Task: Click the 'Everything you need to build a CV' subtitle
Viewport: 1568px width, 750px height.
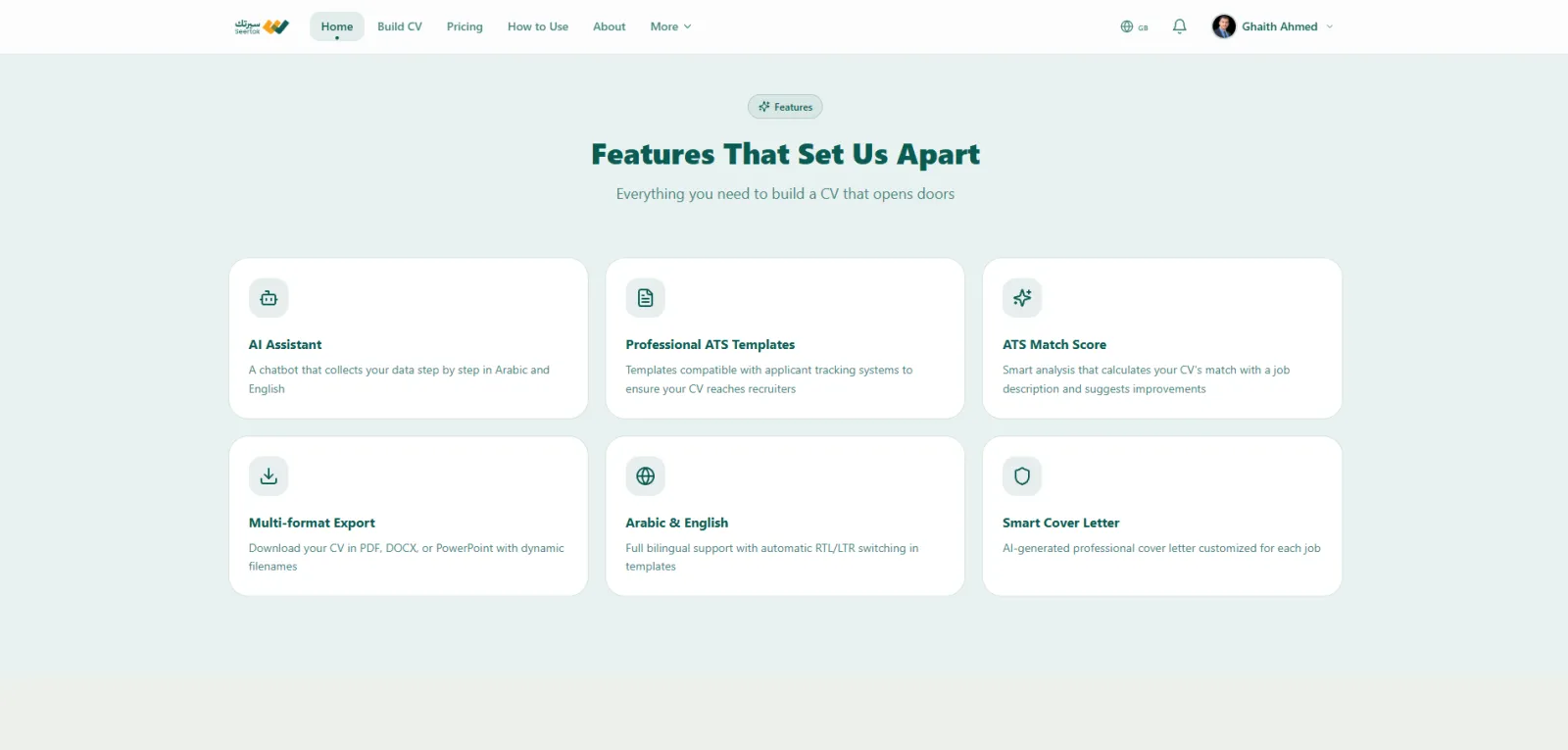Action: [785, 194]
